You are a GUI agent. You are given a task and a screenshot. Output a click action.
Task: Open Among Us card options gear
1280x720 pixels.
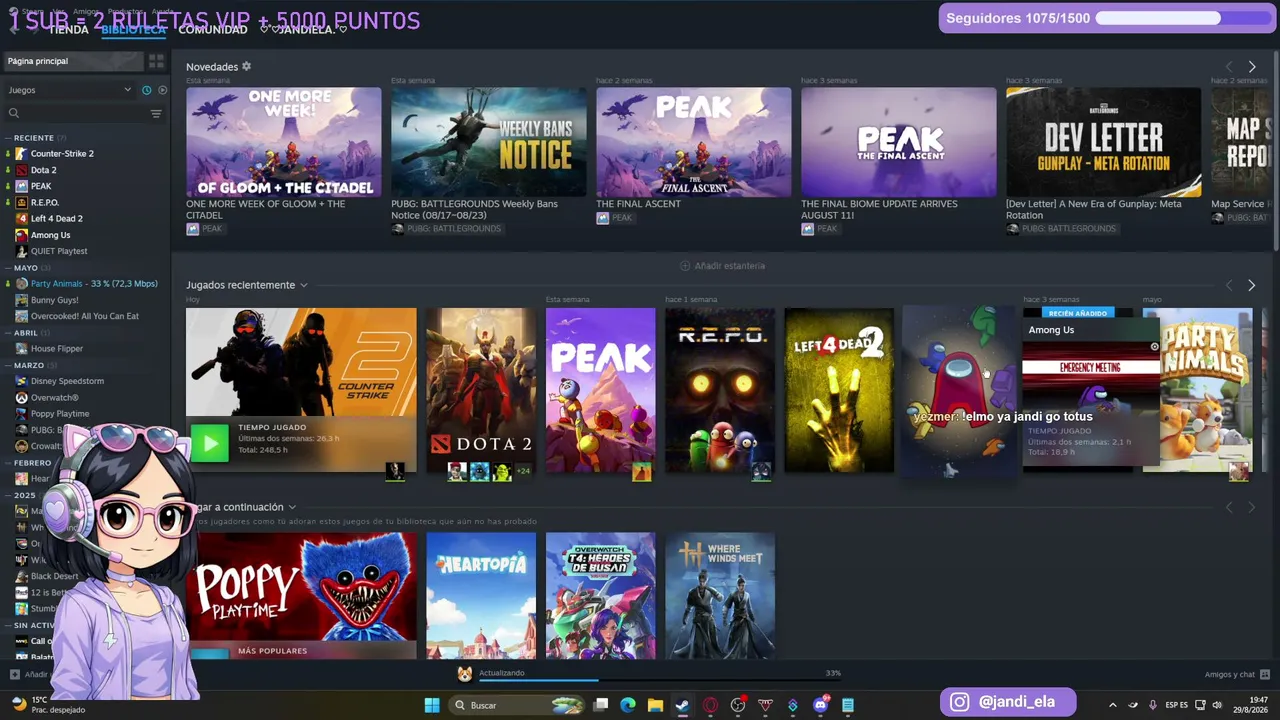[x=1154, y=347]
